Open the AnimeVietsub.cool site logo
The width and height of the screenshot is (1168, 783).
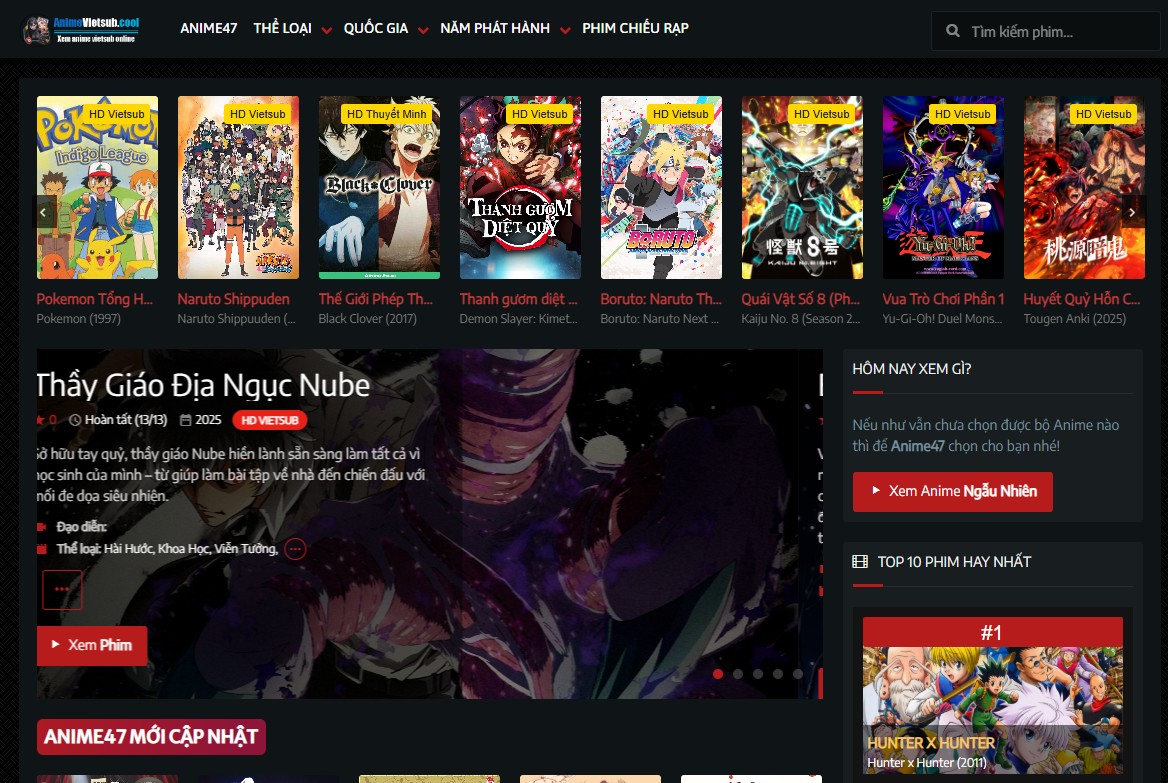coord(80,30)
